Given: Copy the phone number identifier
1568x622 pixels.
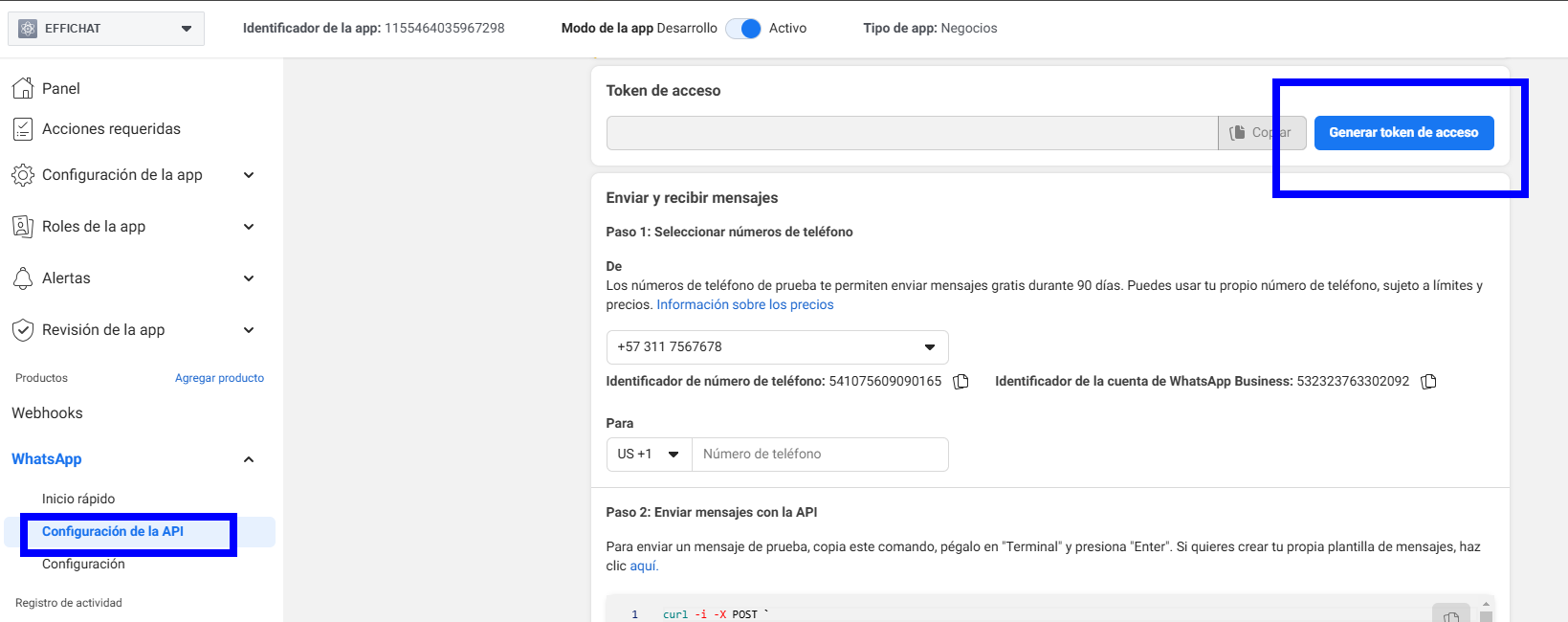Looking at the screenshot, I should [961, 382].
